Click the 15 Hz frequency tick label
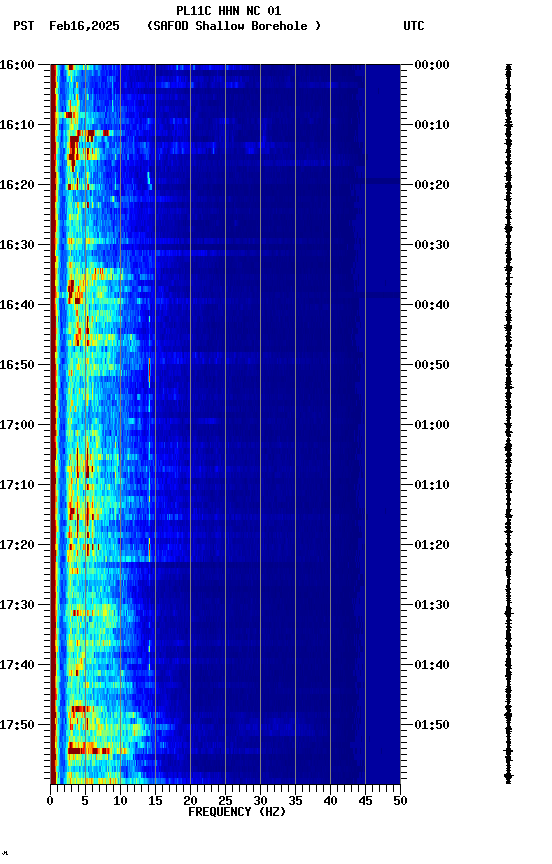This screenshot has width=552, height=864. click(155, 801)
